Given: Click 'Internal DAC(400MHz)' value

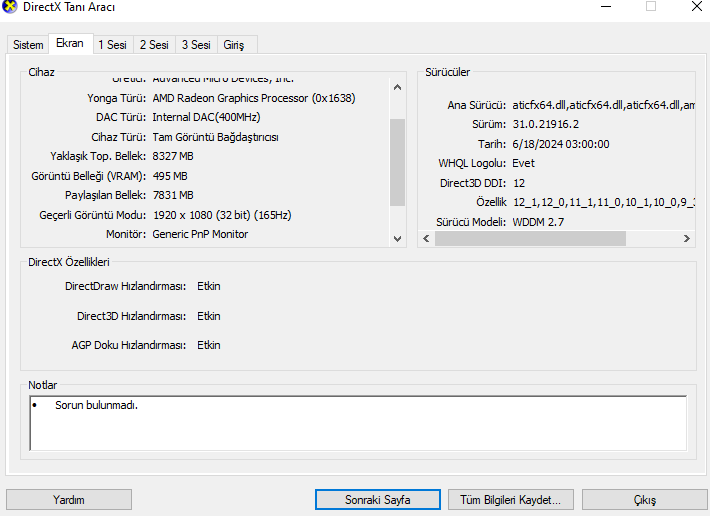Looking at the screenshot, I should (x=206, y=117).
